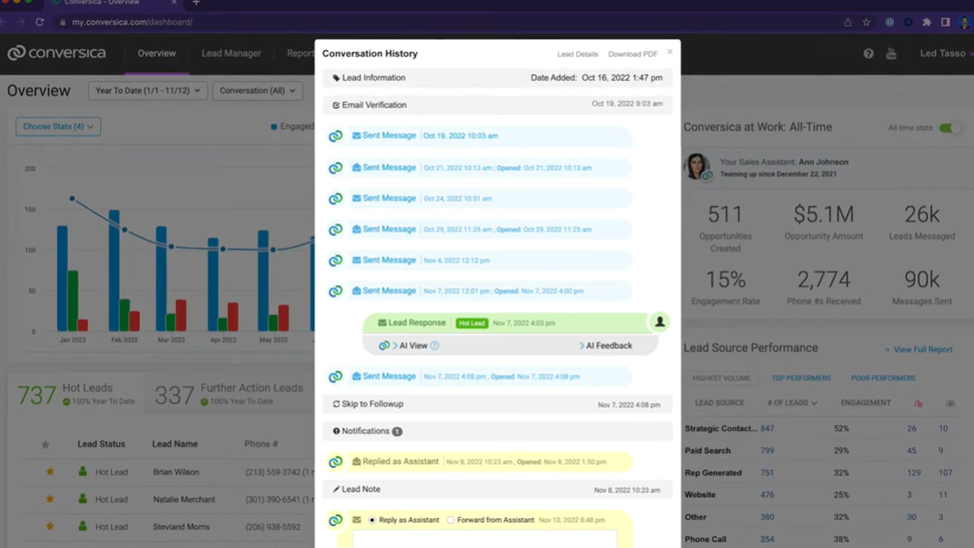Click the Email Verification check icon
This screenshot has width=974, height=548.
pyautogui.click(x=336, y=105)
